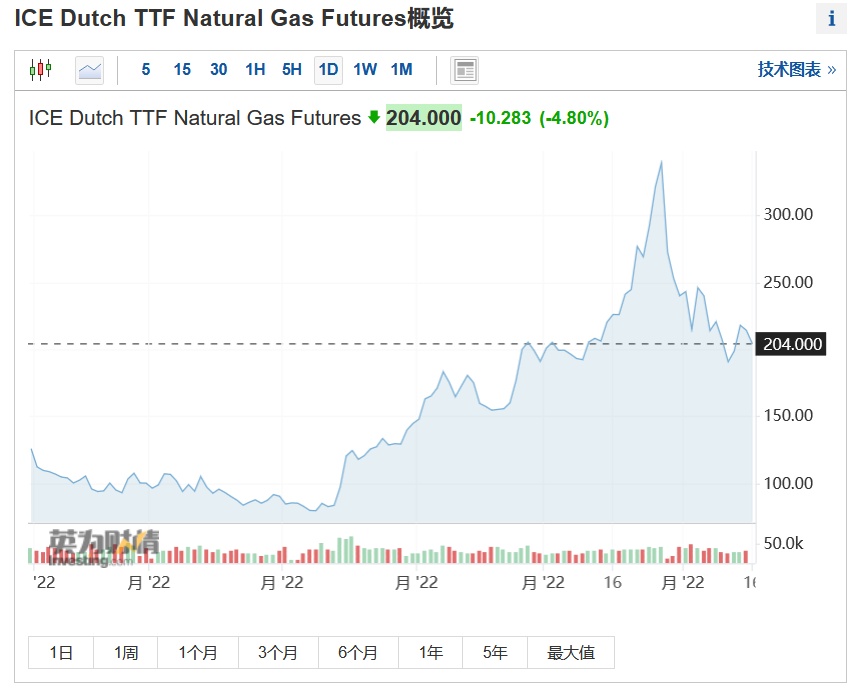Show the 1个月 time range
Viewport: 859px width, 692px height.
[198, 653]
